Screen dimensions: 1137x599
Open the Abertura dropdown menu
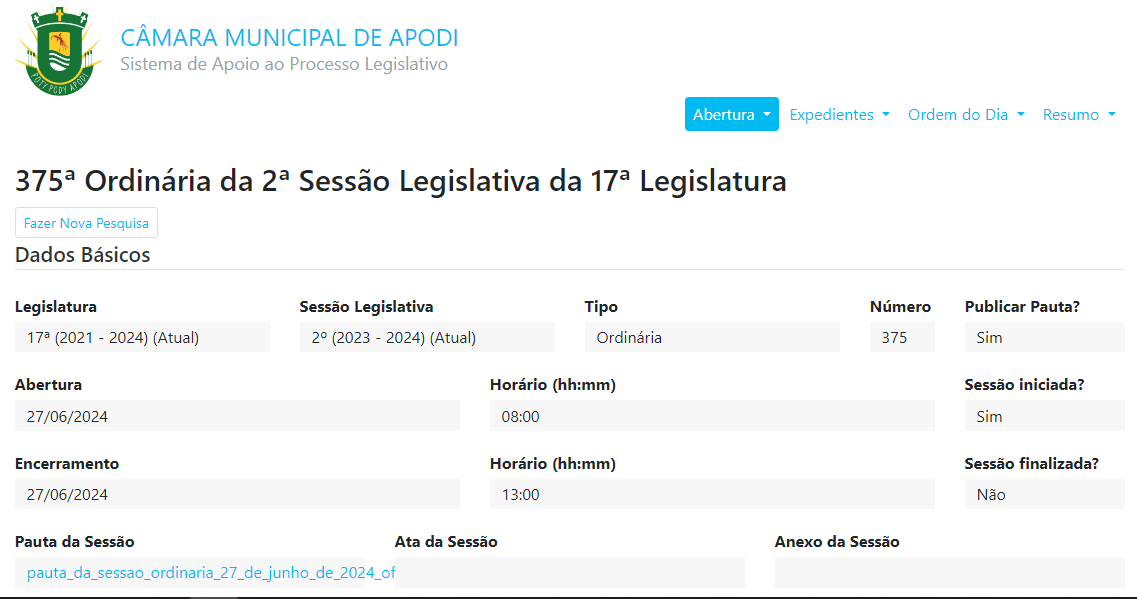pos(731,114)
